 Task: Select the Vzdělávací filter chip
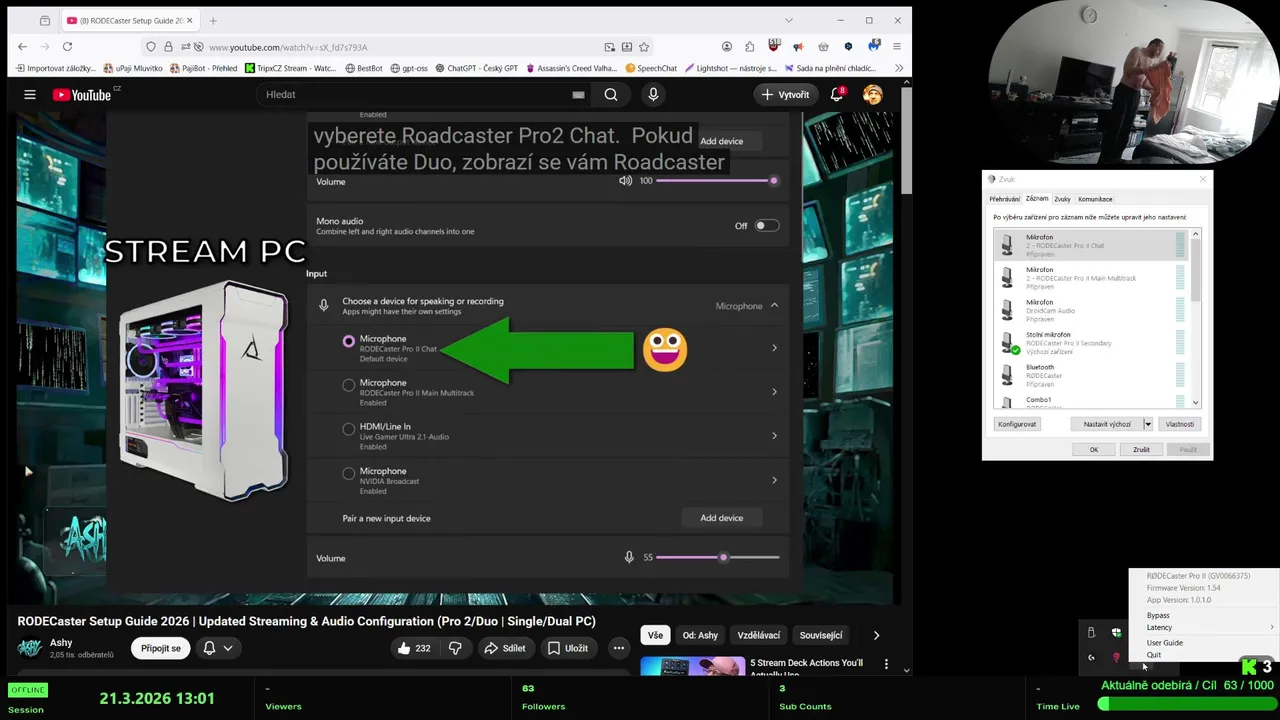[759, 635]
